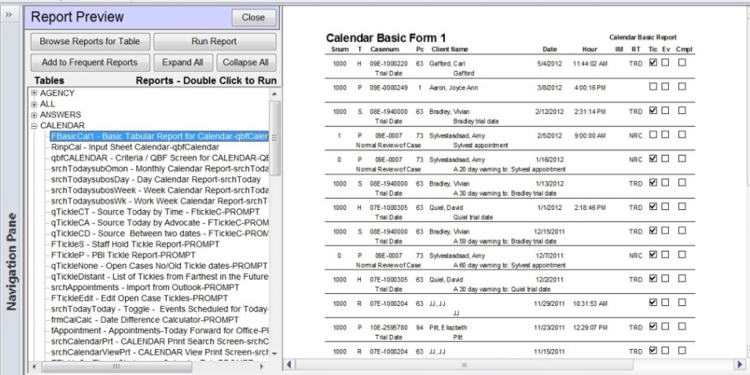
Task: Select srchAppointments Import from Outlook
Action: coord(145,287)
